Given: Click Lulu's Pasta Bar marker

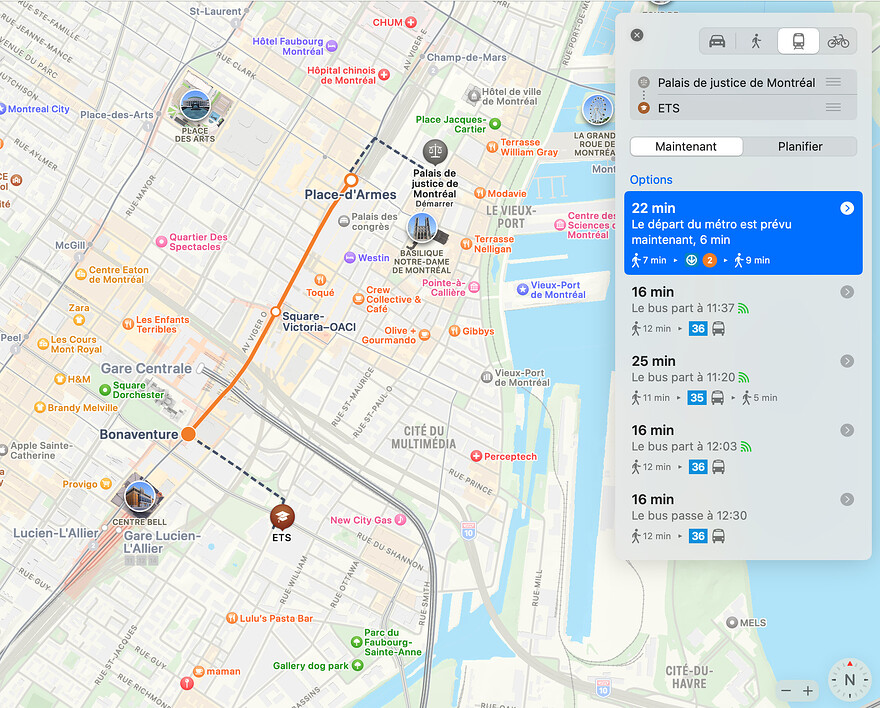Looking at the screenshot, I should coord(232,618).
